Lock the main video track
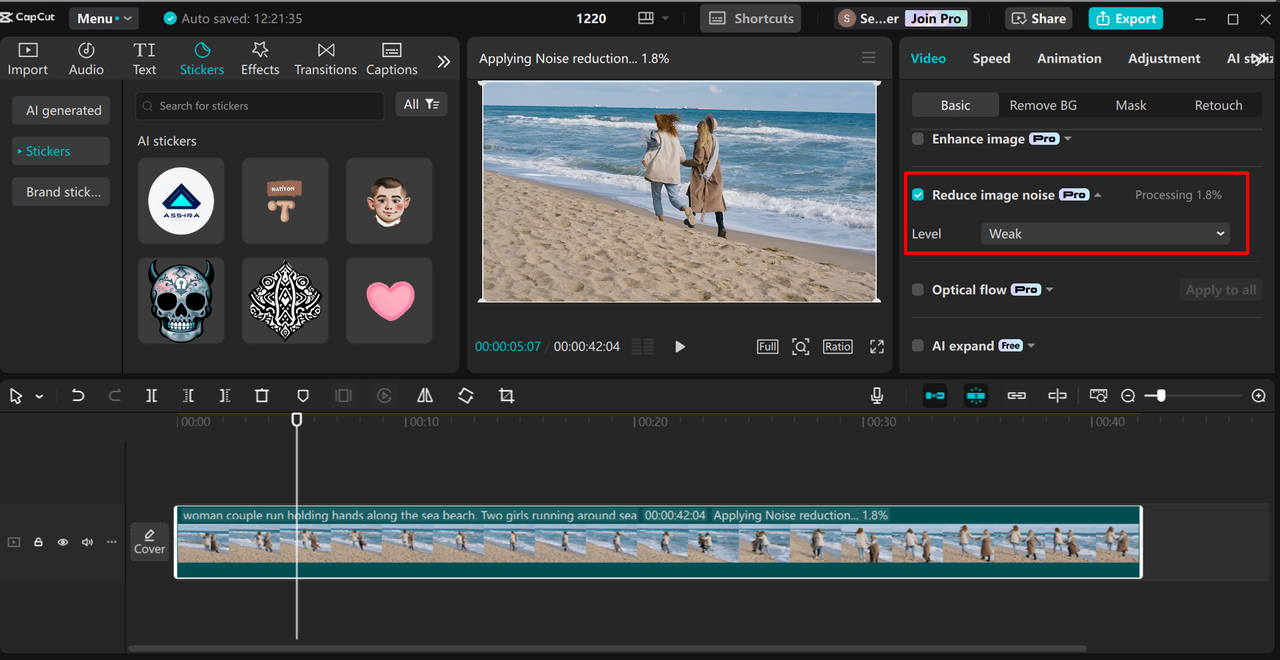This screenshot has height=660, width=1280. point(38,542)
